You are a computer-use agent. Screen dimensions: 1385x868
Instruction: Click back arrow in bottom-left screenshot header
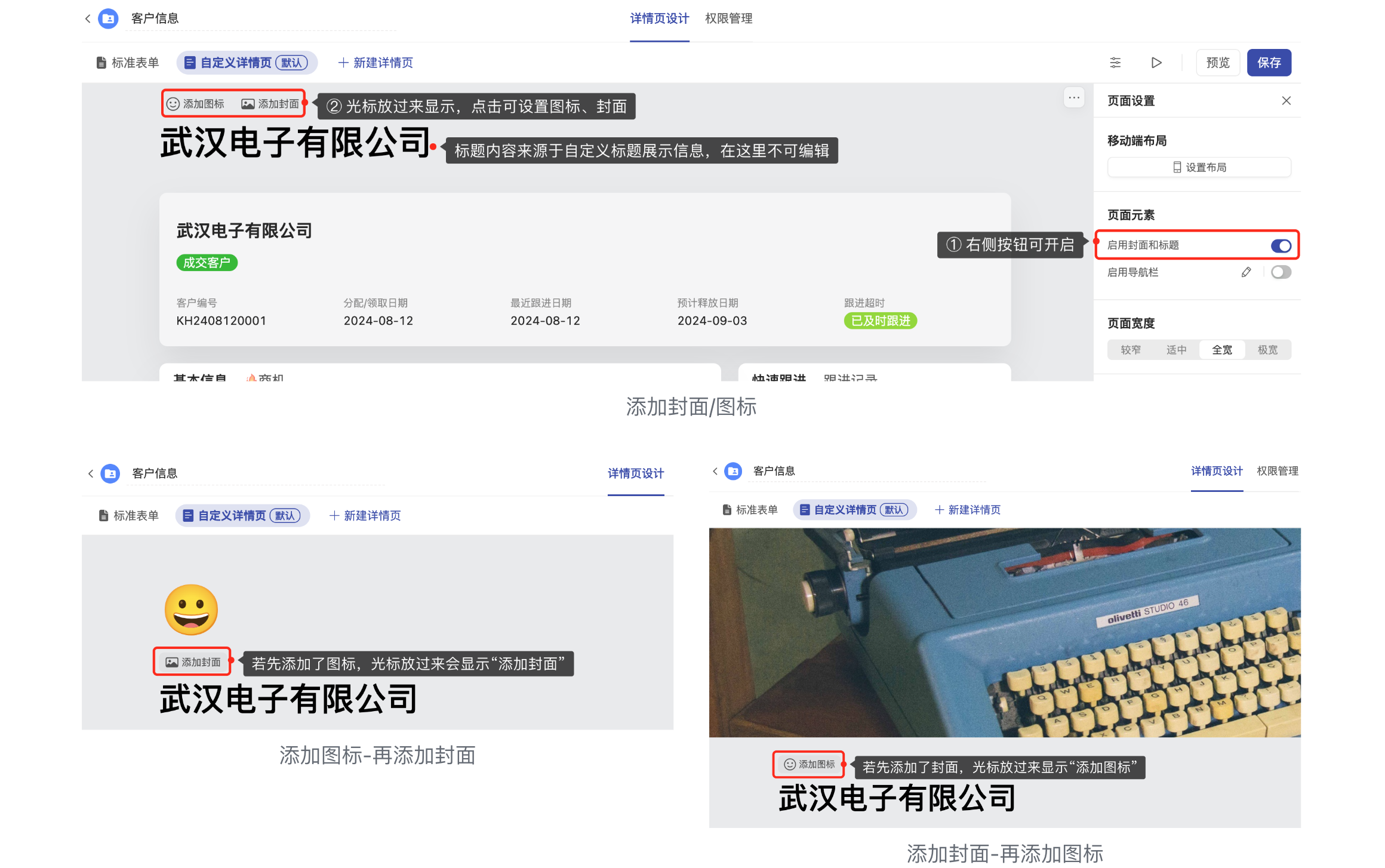click(x=91, y=473)
